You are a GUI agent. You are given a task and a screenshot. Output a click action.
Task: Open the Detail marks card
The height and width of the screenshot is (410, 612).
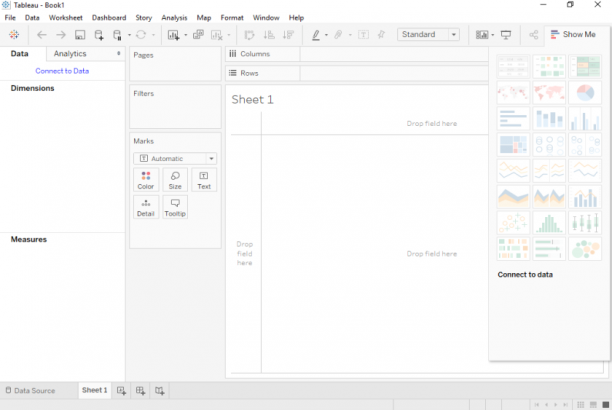click(x=146, y=207)
